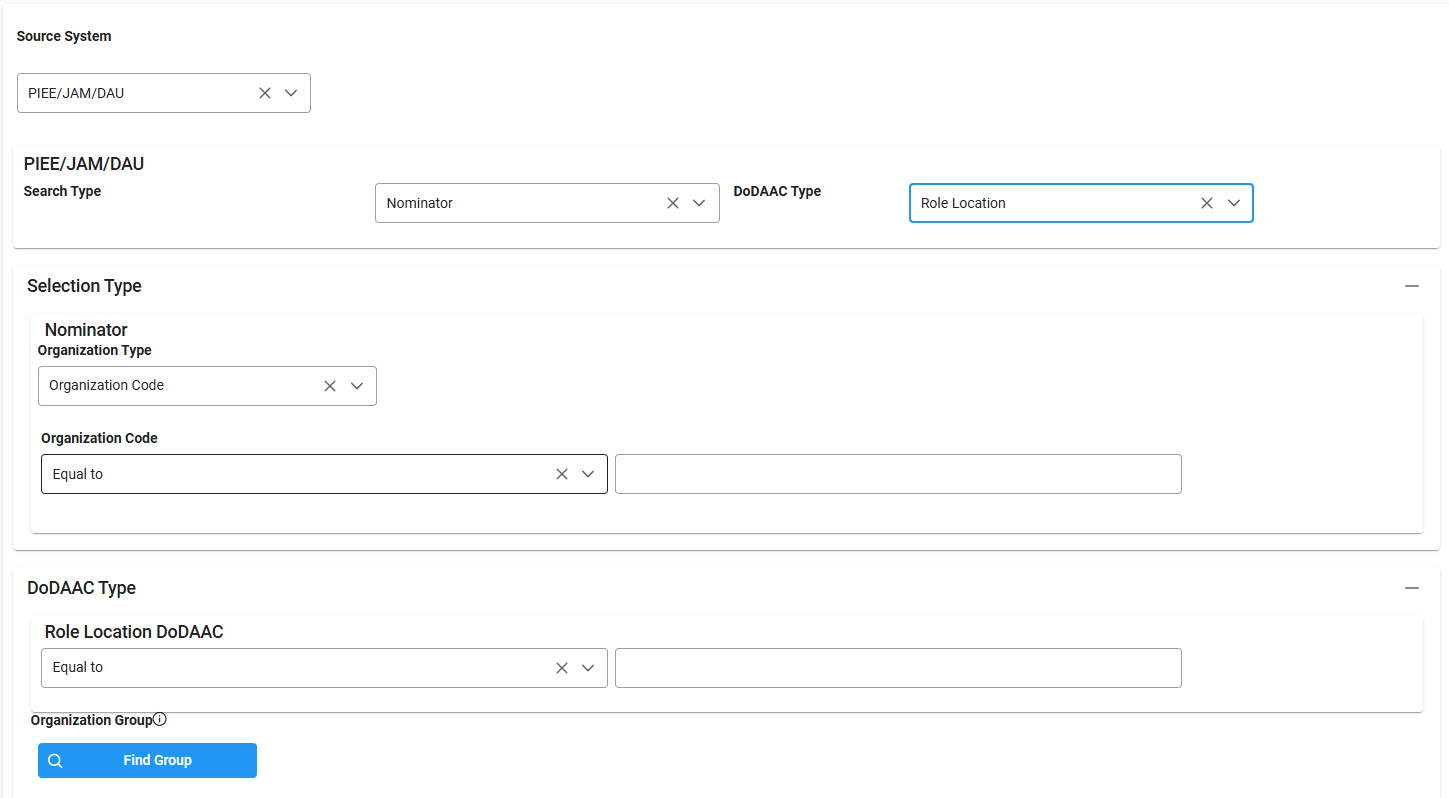
Task: Expand the DoDAAC Type dropdown arrow
Action: [1234, 203]
